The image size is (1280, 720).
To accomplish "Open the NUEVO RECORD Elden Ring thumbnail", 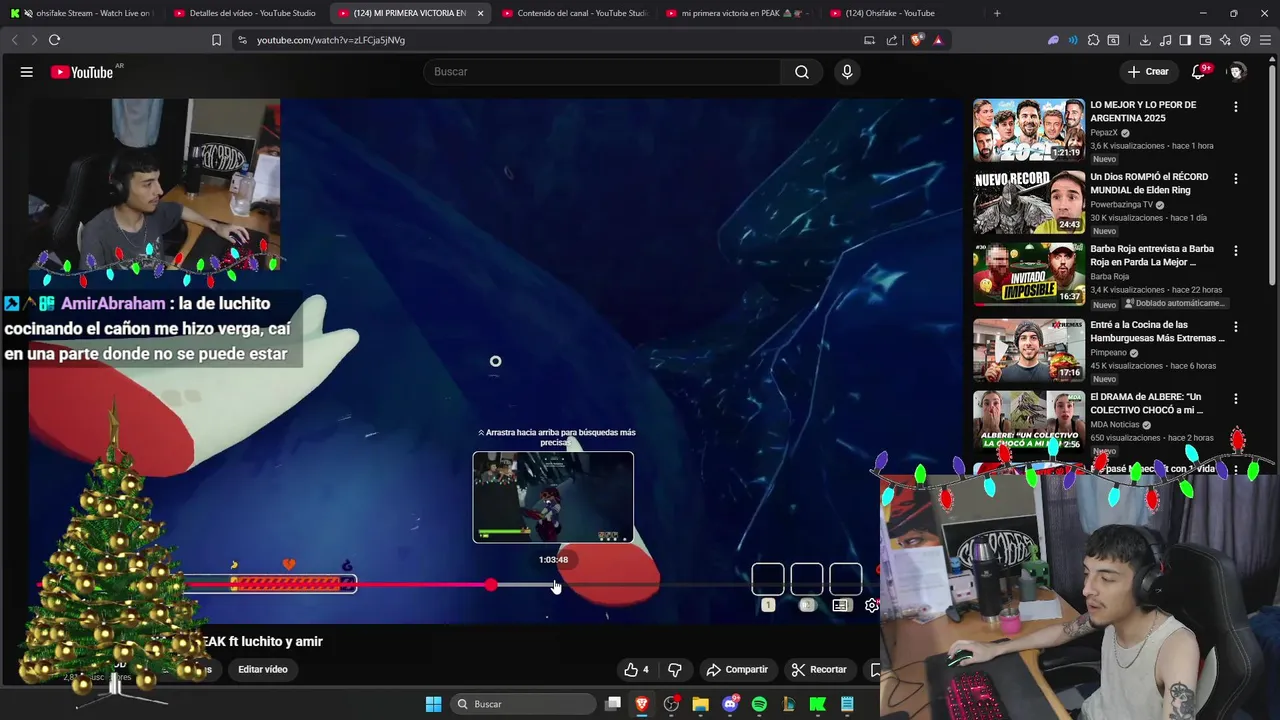I will [1029, 202].
